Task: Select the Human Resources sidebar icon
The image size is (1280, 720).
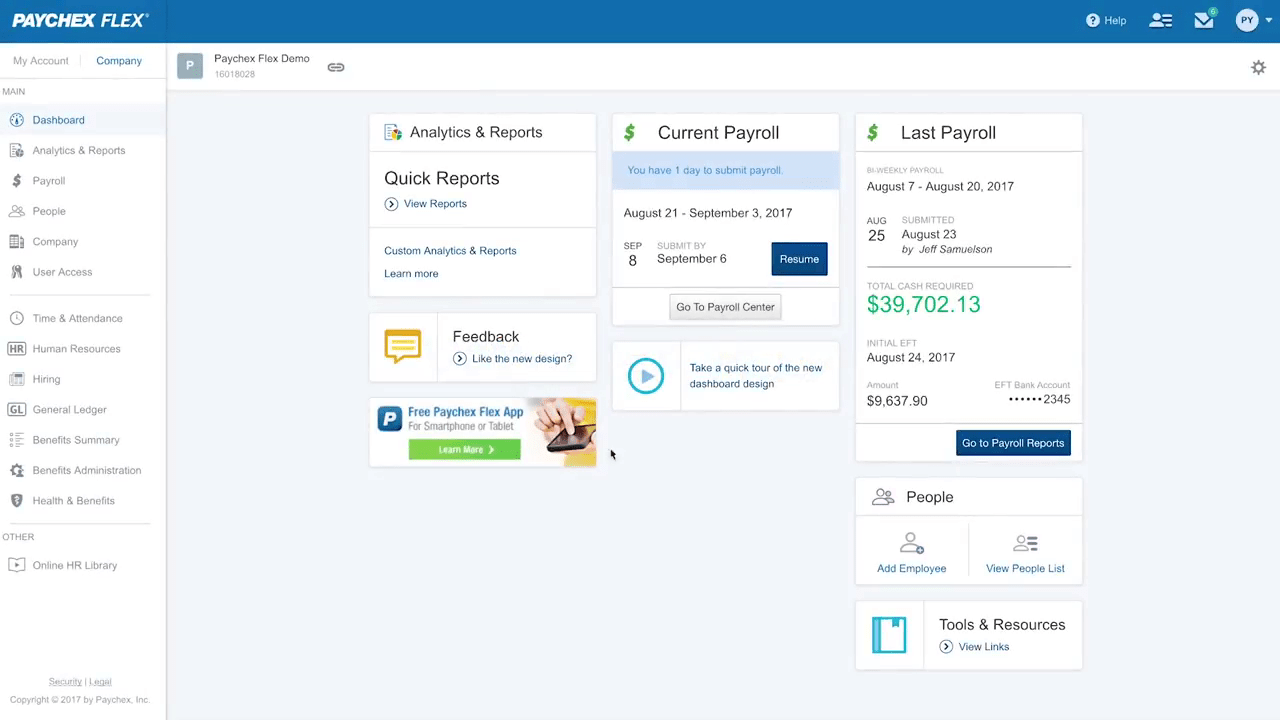Action: tap(16, 348)
